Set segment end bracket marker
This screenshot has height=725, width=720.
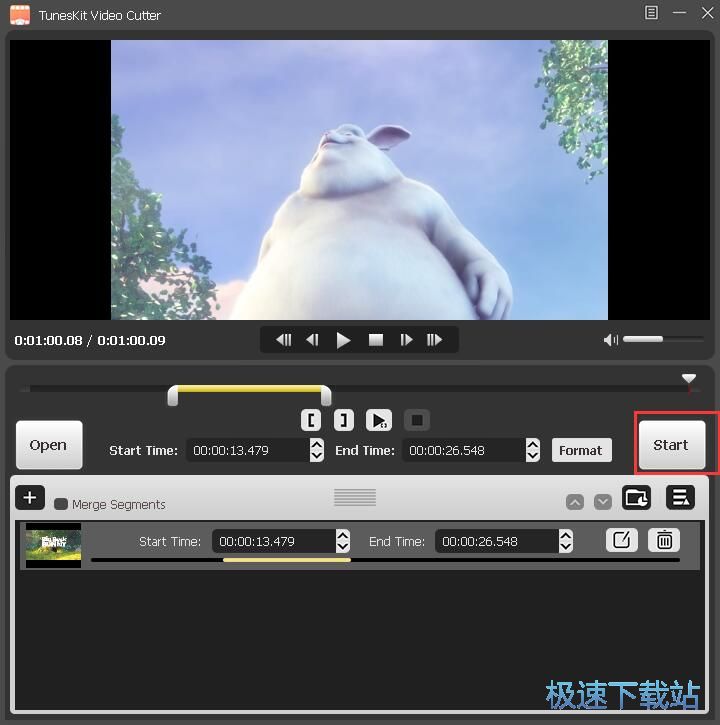(344, 420)
